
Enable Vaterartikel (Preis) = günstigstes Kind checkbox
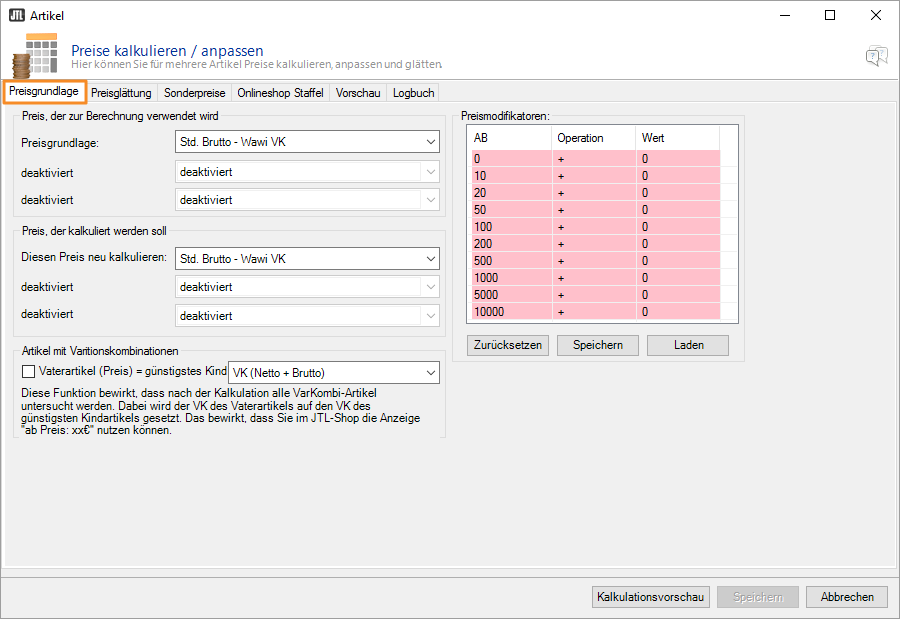click(x=28, y=371)
